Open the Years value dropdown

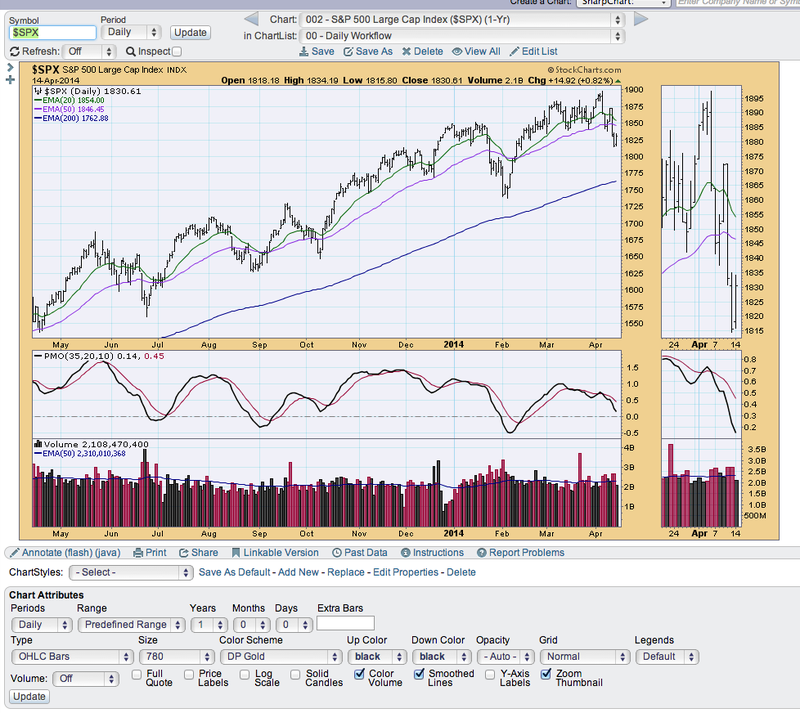tap(209, 625)
